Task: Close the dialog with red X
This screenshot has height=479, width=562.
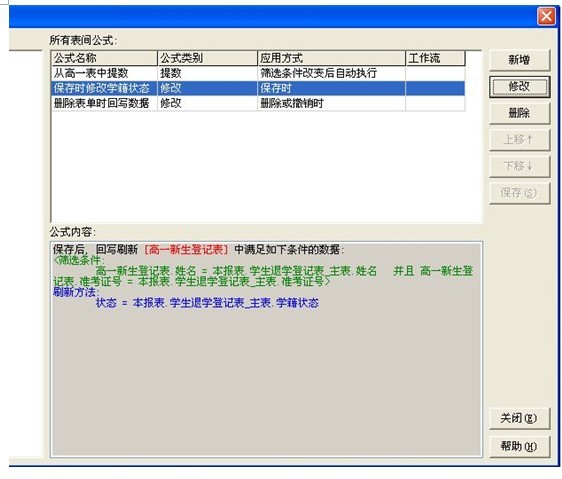Action: click(546, 16)
